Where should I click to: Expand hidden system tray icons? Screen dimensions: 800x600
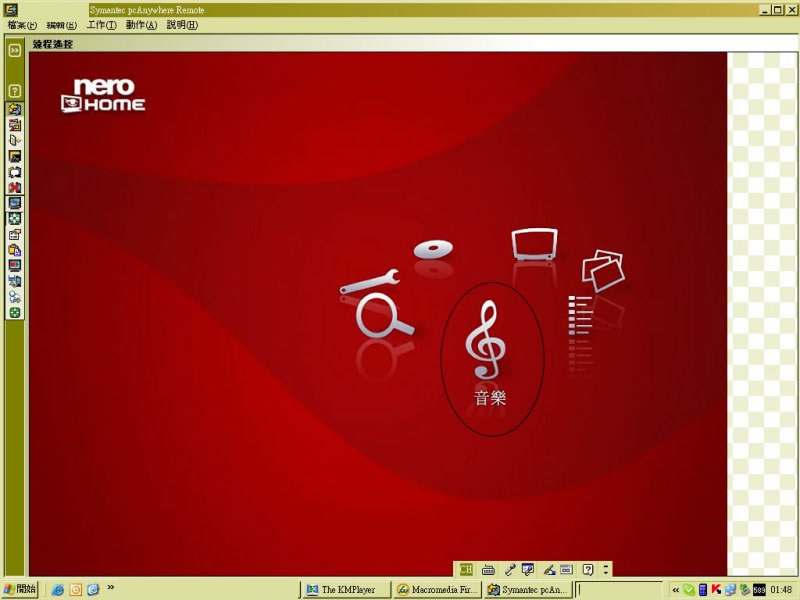(x=676, y=589)
